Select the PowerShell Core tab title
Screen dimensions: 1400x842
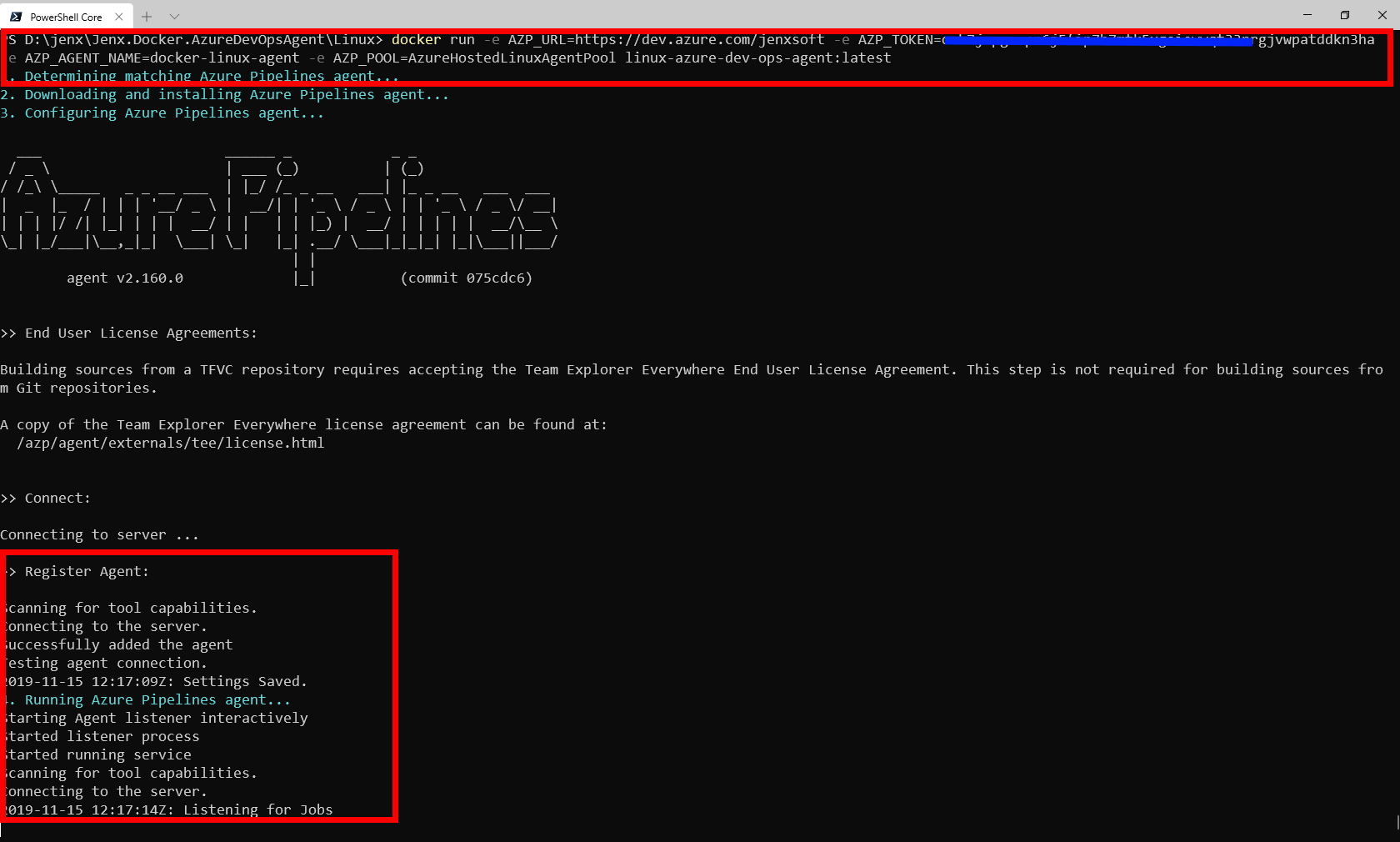[66, 17]
